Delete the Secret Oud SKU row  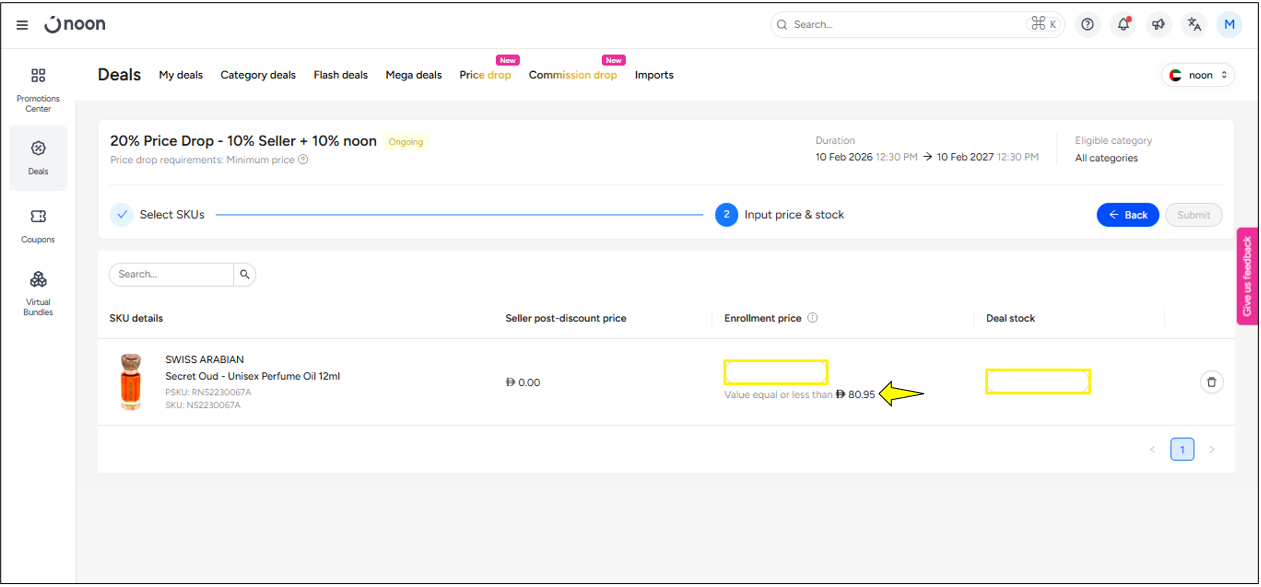point(1211,382)
